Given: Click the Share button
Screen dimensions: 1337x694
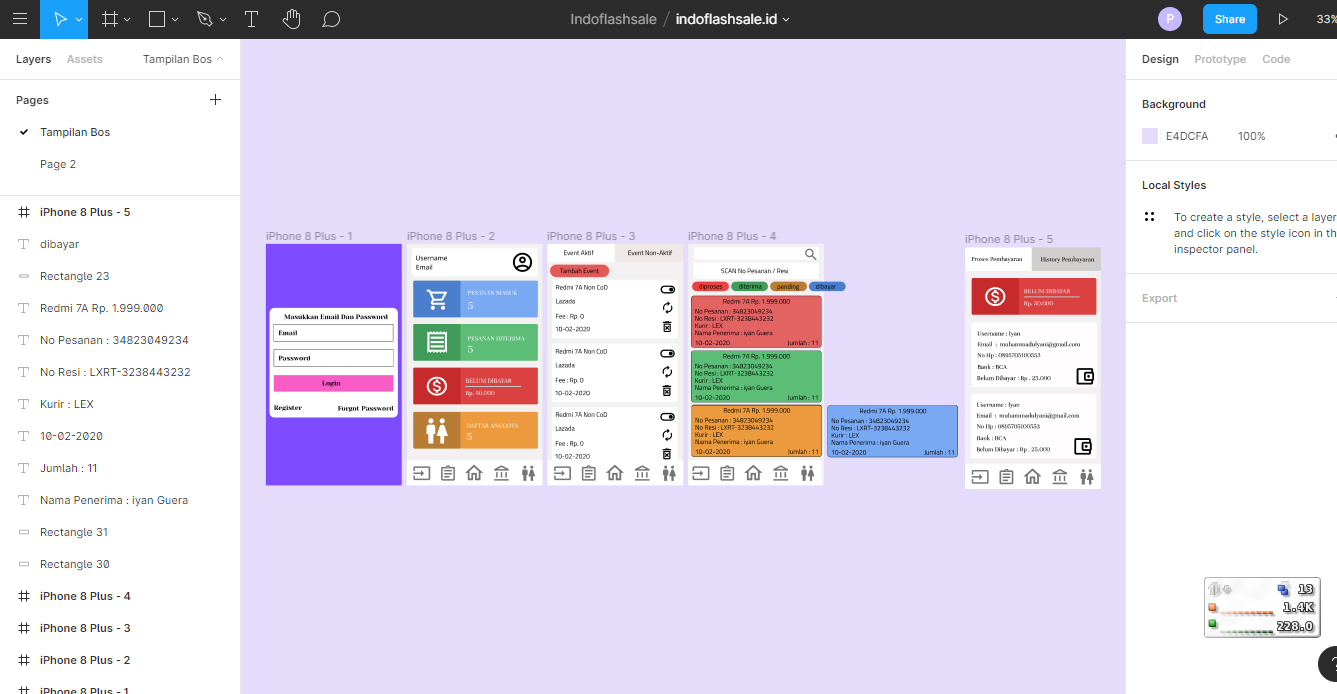Looking at the screenshot, I should (x=1229, y=19).
